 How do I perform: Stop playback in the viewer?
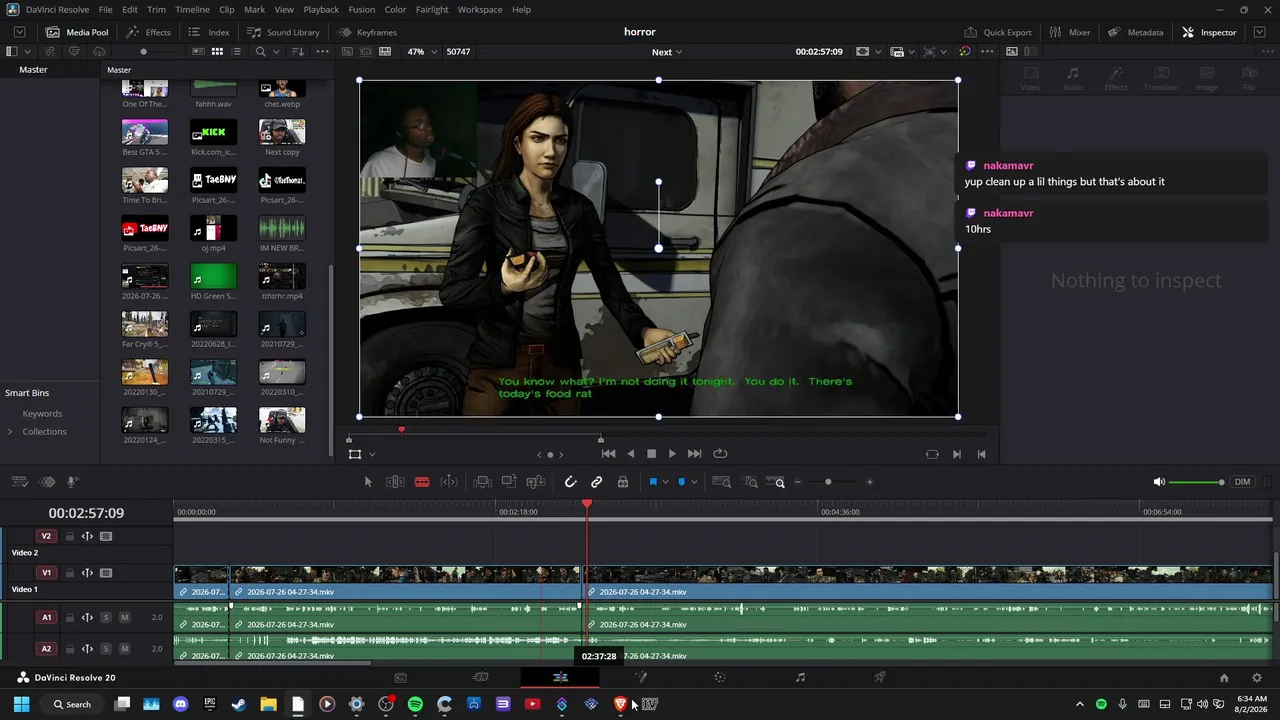click(x=651, y=454)
